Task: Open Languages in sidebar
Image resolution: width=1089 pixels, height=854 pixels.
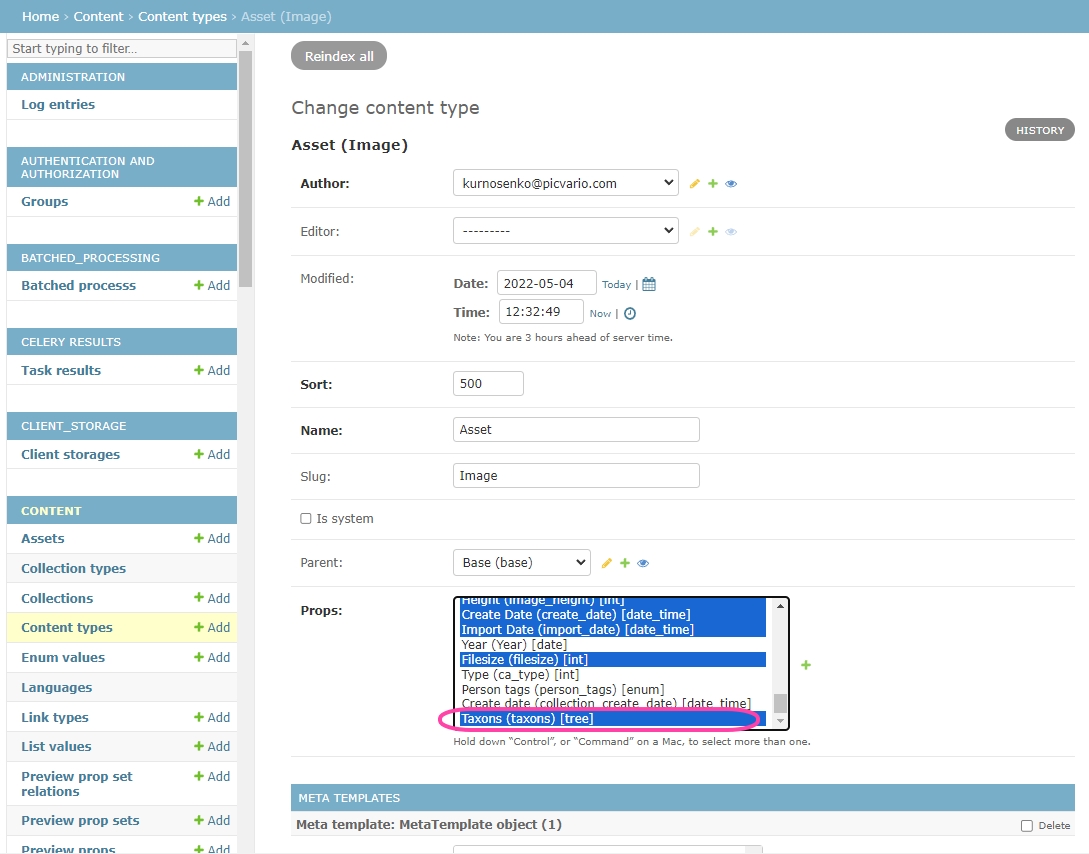Action: (x=56, y=687)
